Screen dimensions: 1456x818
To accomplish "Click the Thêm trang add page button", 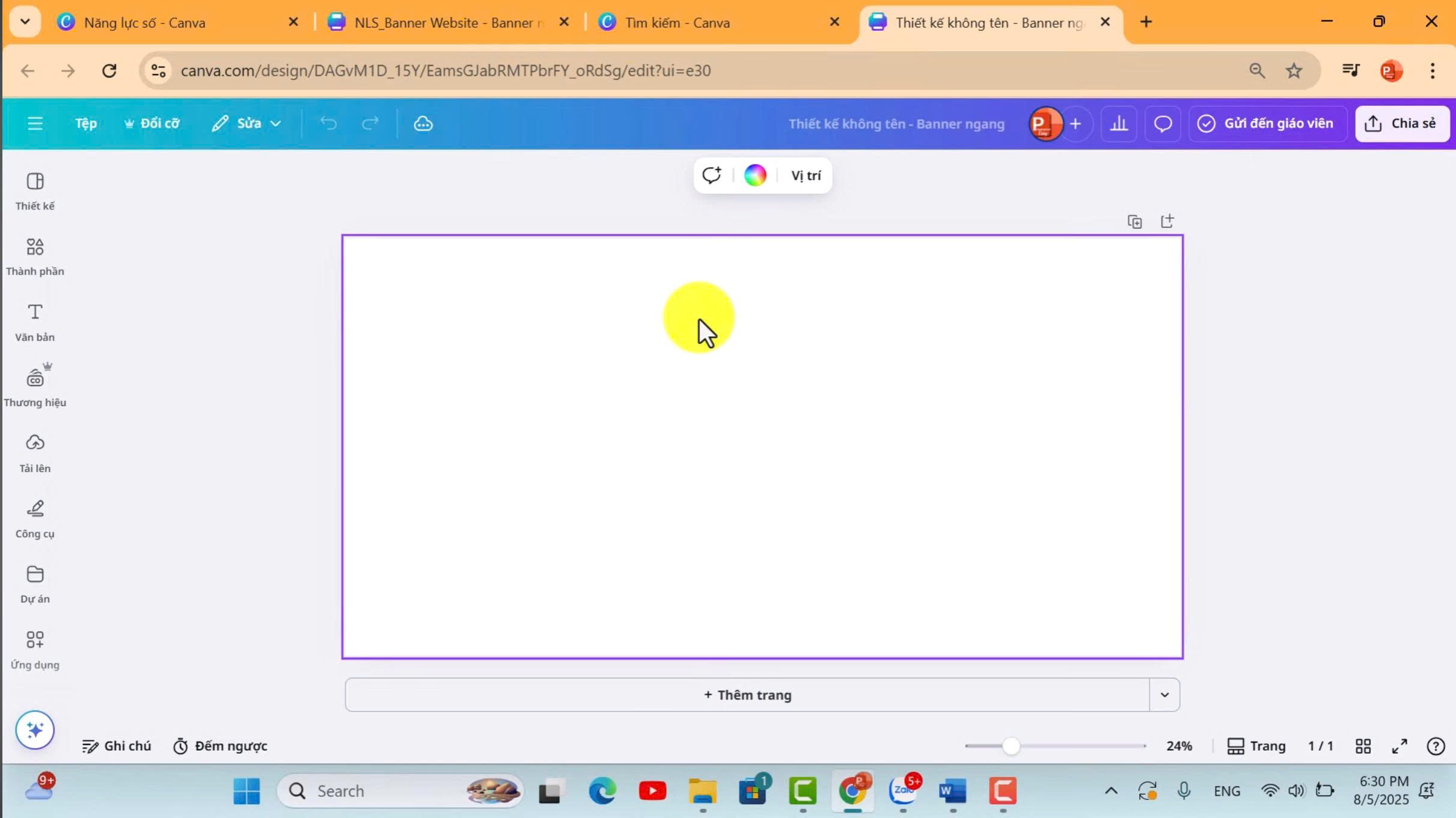I will [747, 695].
